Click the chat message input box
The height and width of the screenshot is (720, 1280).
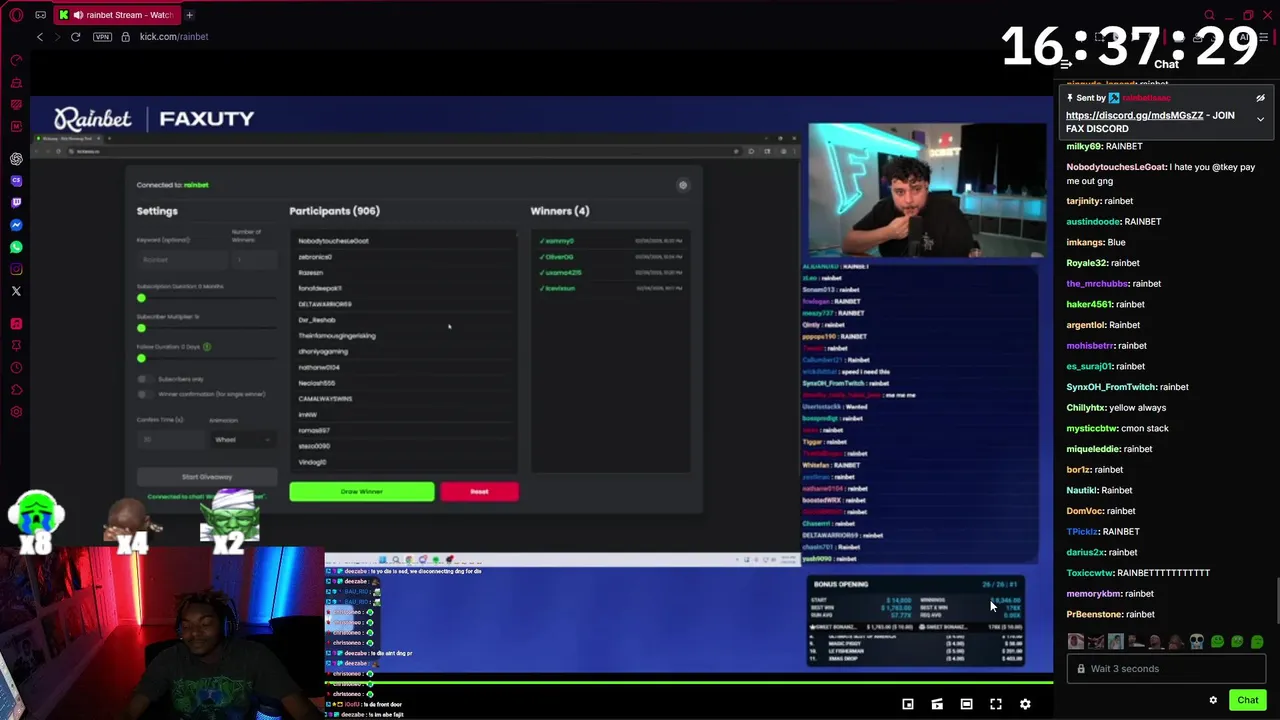click(1166, 669)
